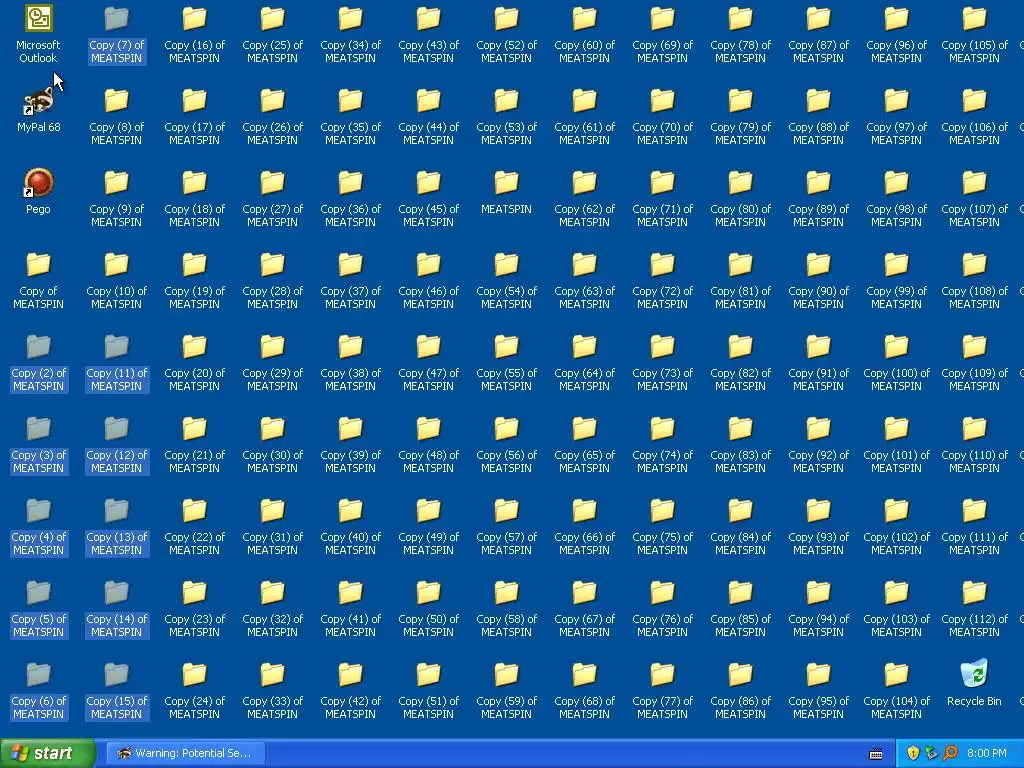Select the 'Copy of MEATSPIN' folder
Image resolution: width=1024 pixels, height=768 pixels.
coord(38,280)
